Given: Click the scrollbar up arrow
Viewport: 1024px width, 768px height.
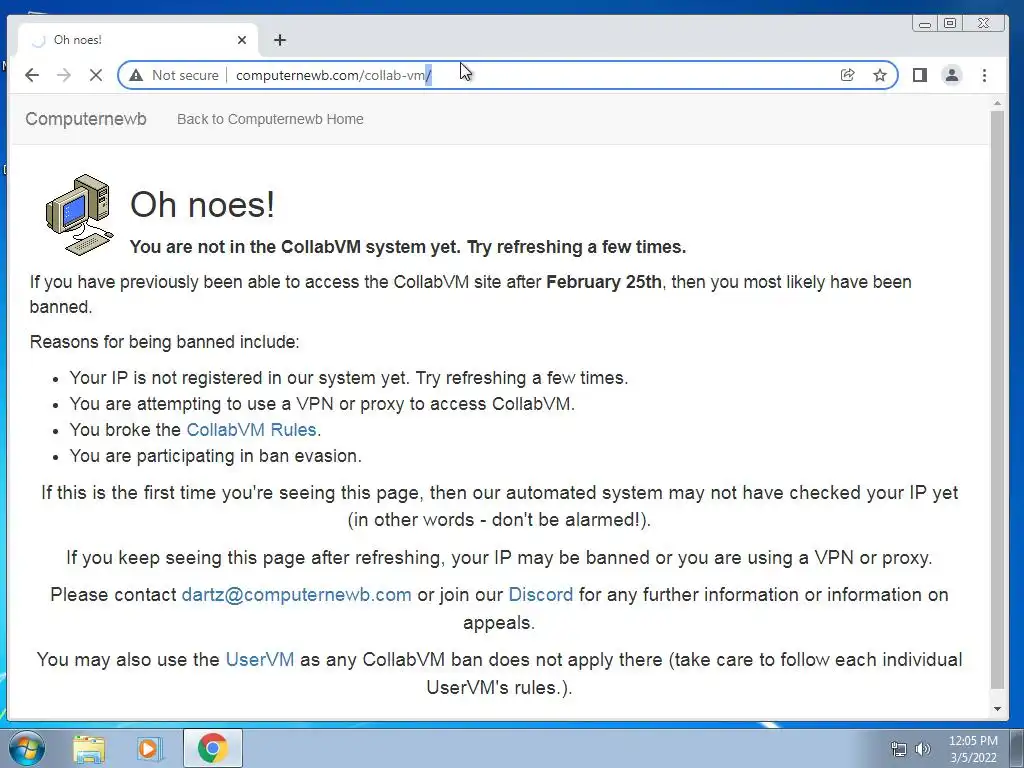Looking at the screenshot, I should pos(997,103).
